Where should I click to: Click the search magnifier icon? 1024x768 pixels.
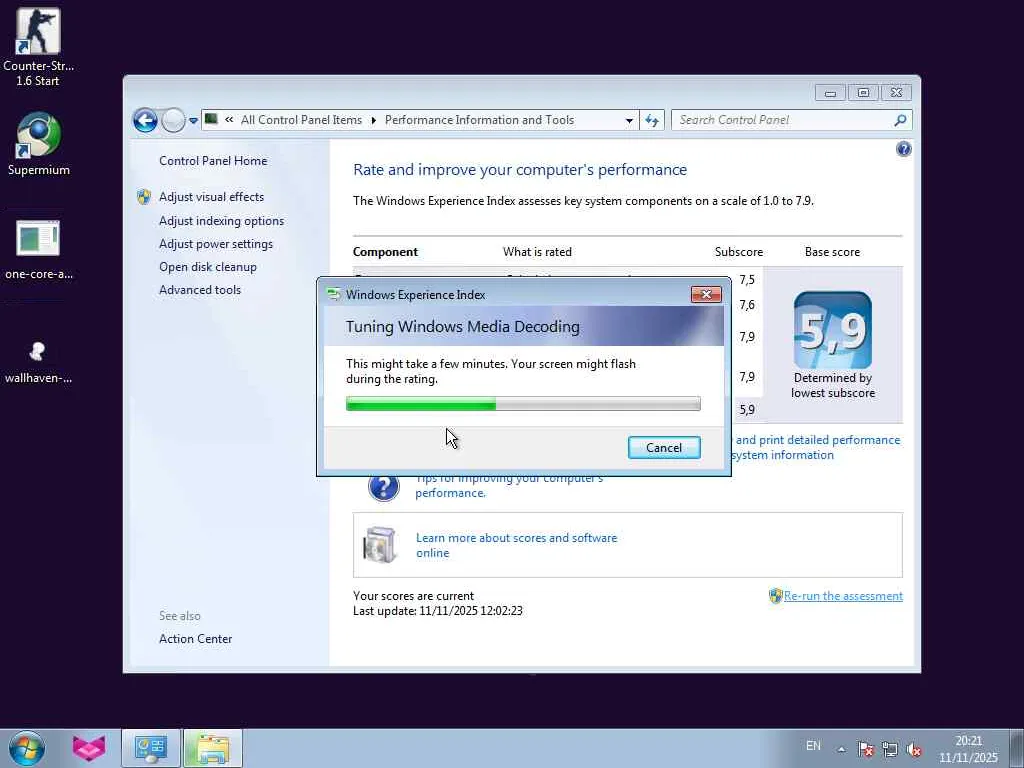click(x=901, y=120)
